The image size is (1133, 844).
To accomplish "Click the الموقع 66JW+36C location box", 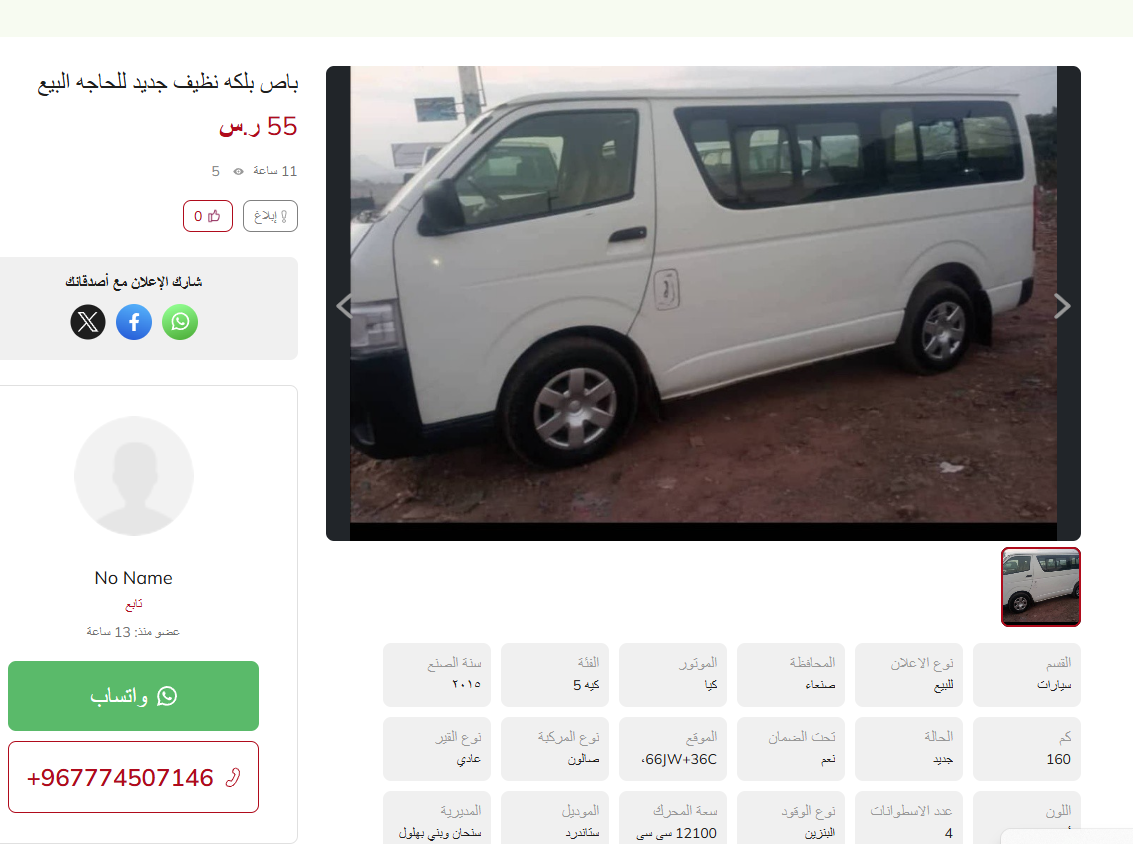I will coord(673,749).
